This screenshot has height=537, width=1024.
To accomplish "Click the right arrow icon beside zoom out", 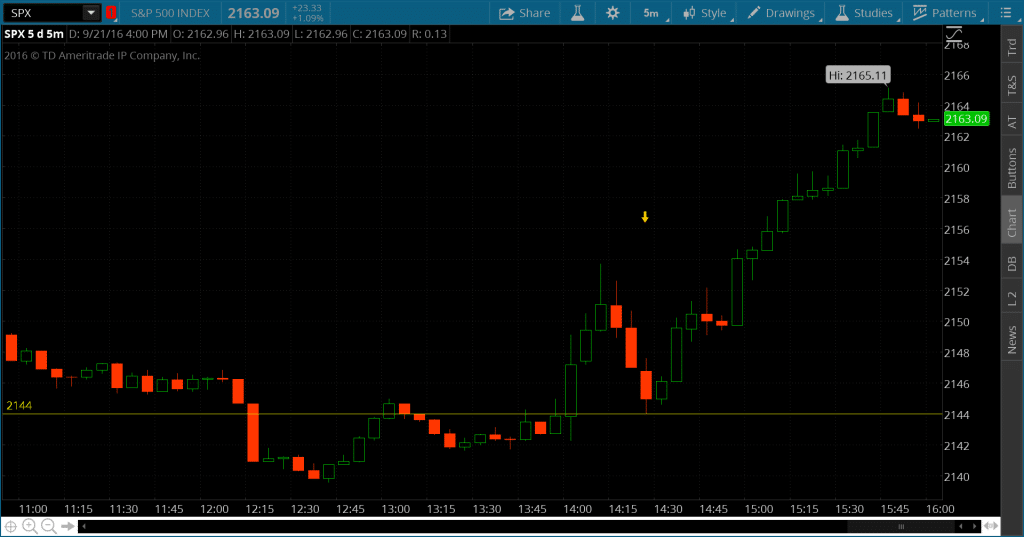I will pyautogui.click(x=67, y=526).
